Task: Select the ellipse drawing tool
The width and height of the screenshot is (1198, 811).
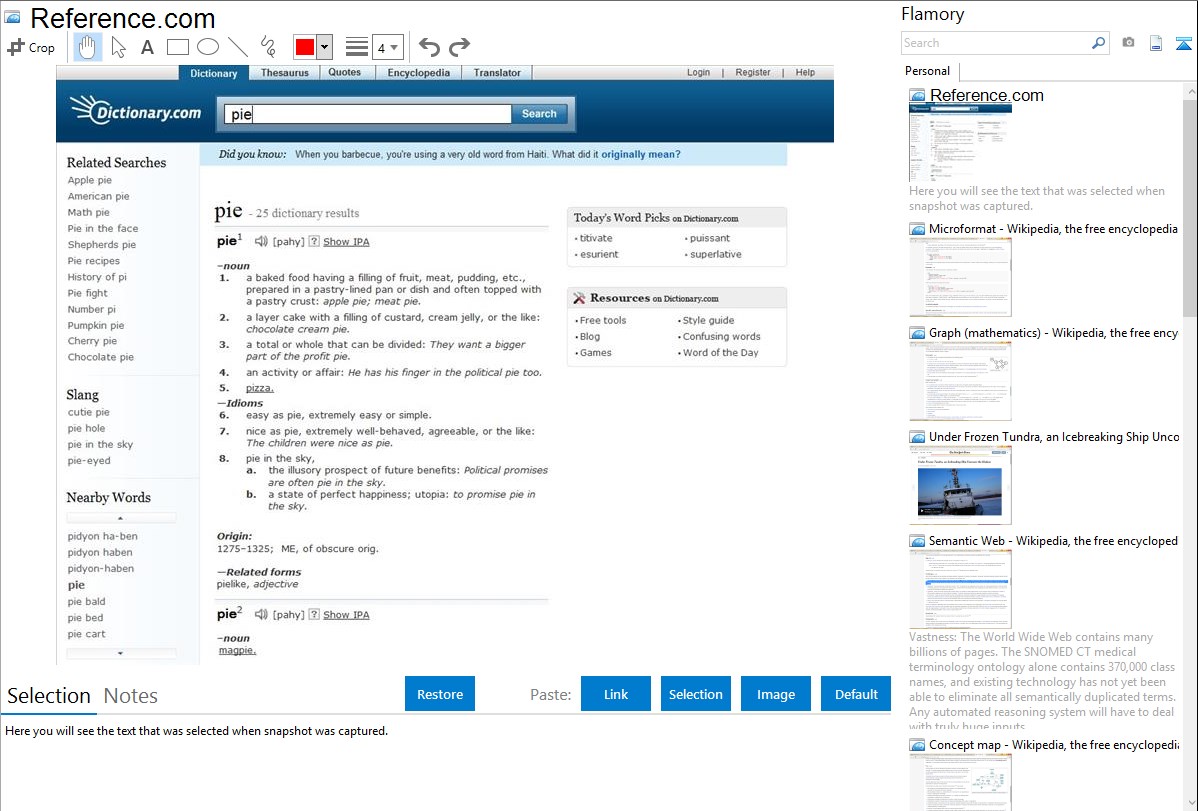Action: coord(208,47)
